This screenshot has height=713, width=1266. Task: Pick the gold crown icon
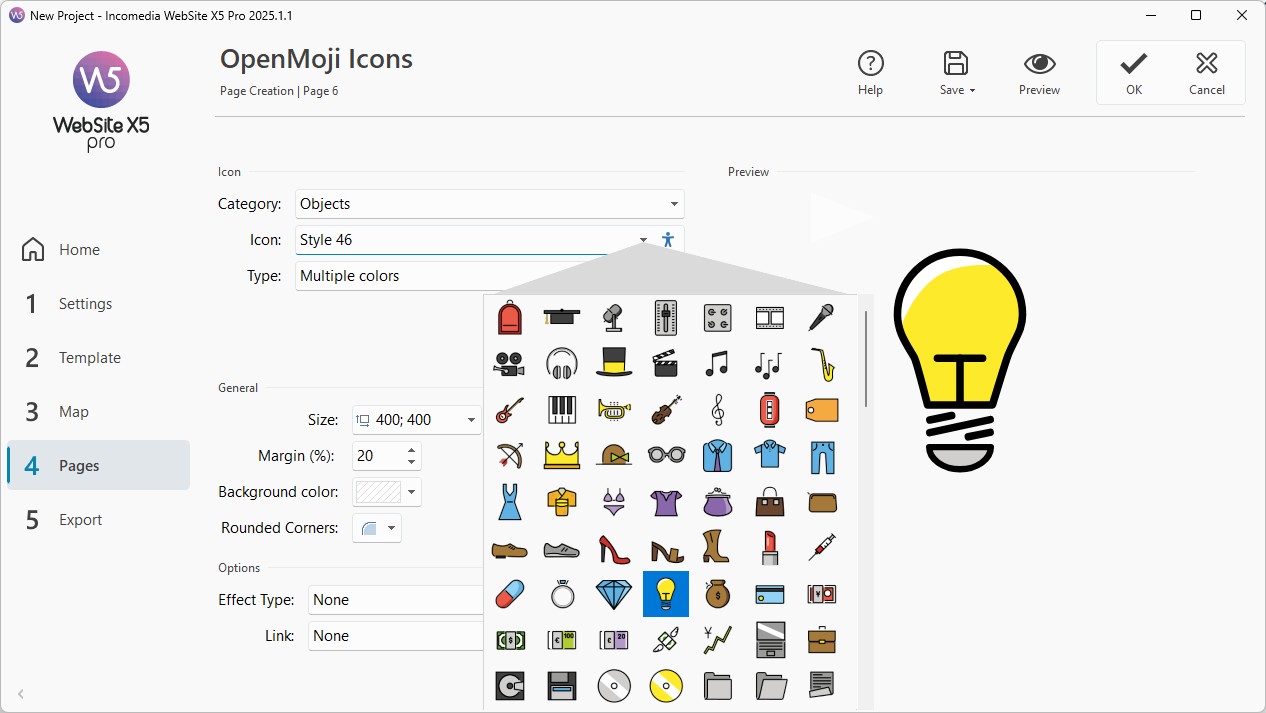pos(562,456)
